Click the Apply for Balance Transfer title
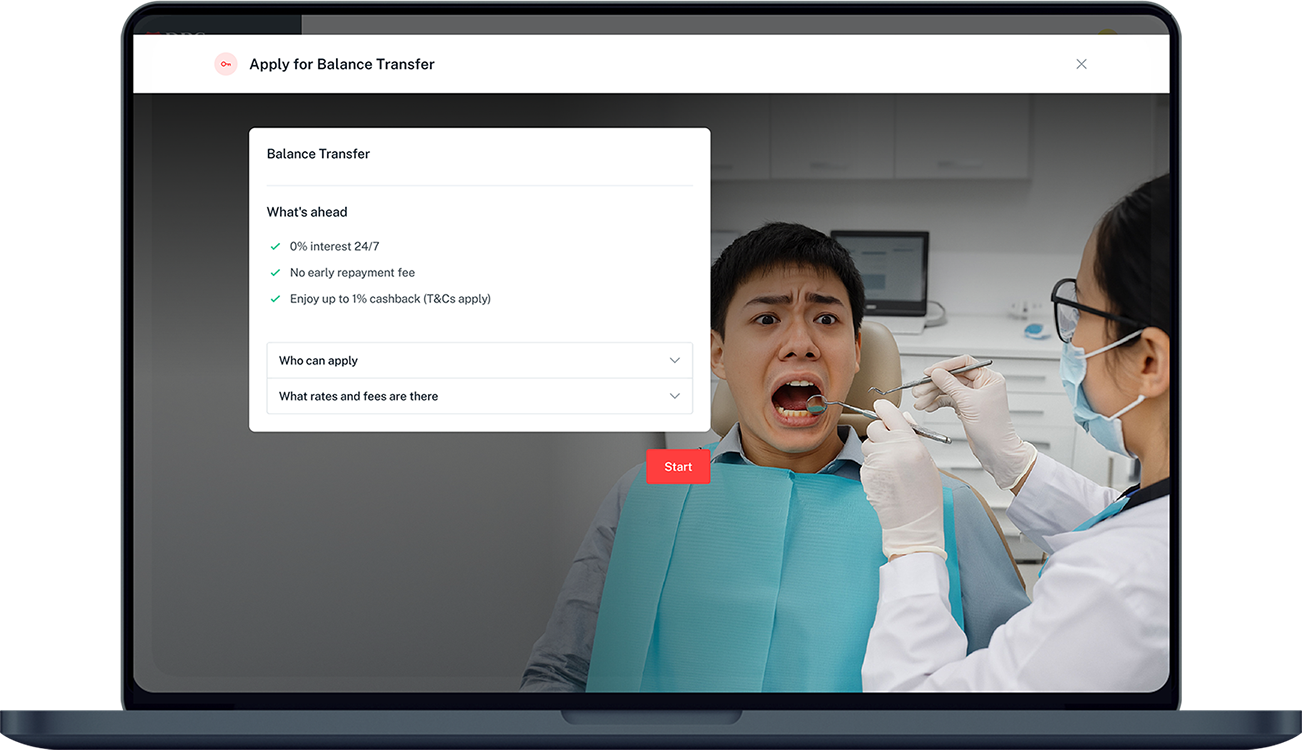This screenshot has height=750, width=1302. [341, 64]
